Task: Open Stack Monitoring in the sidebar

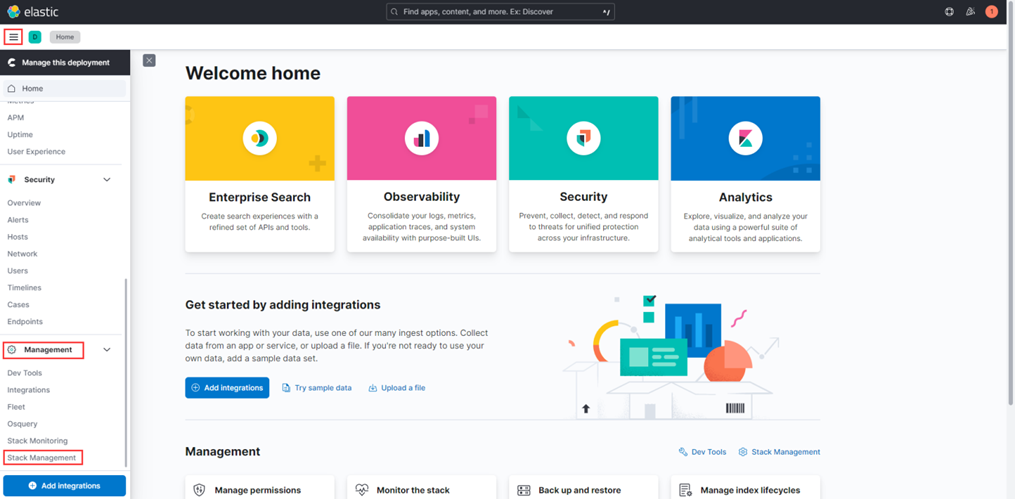Action: tap(38, 441)
